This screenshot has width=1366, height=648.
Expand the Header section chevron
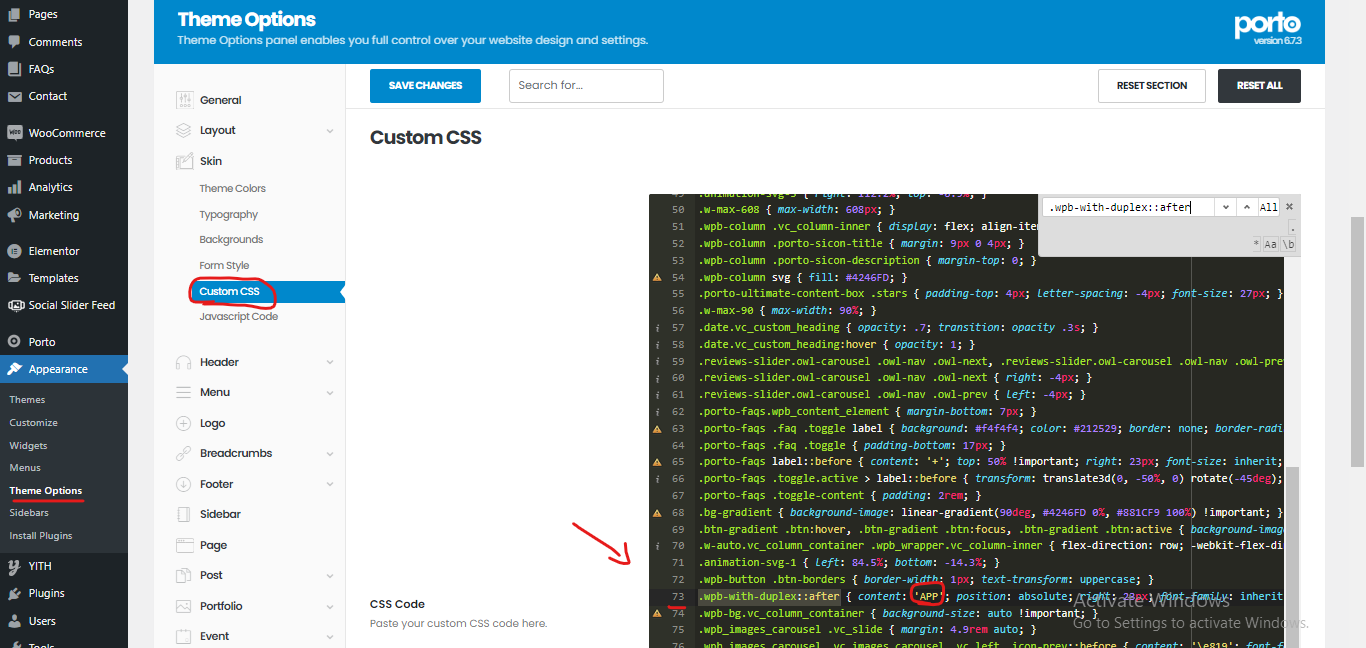click(330, 363)
